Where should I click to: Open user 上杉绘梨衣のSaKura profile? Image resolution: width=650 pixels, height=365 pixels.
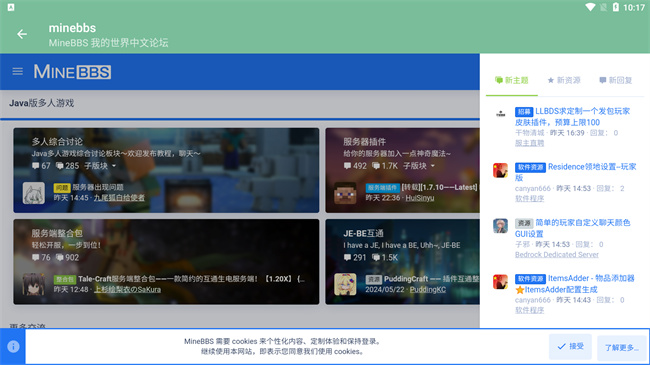point(127,289)
